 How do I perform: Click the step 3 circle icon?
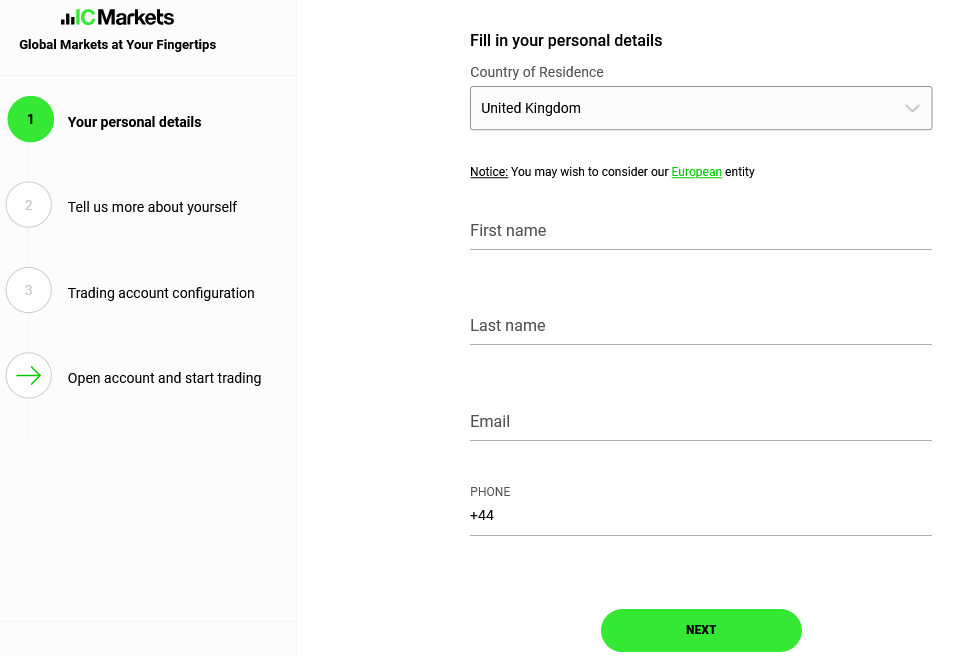29,290
